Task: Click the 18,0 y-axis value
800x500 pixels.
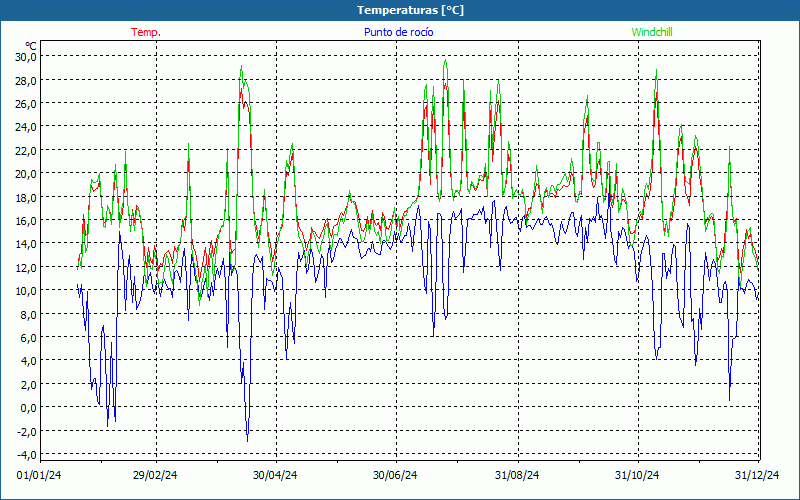Action: click(26, 197)
